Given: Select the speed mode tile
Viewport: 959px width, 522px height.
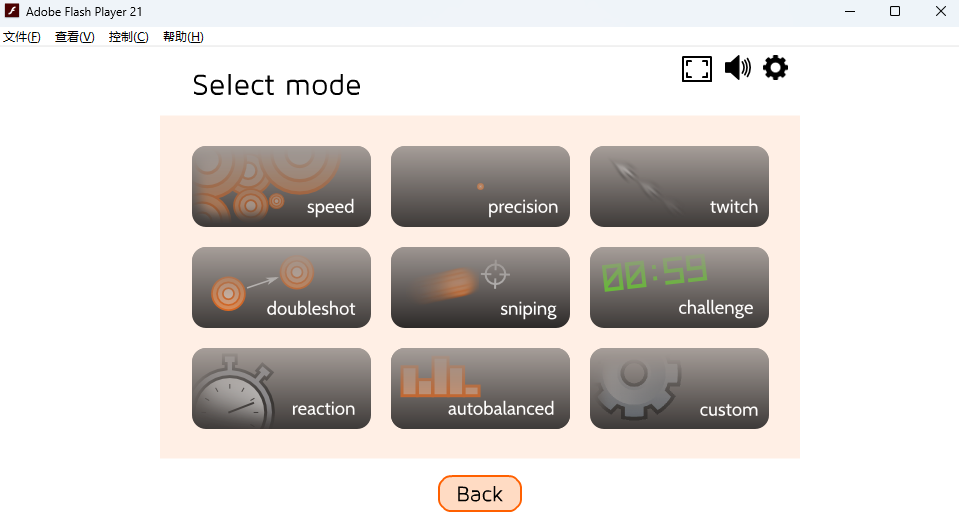Looking at the screenshot, I should 281,187.
